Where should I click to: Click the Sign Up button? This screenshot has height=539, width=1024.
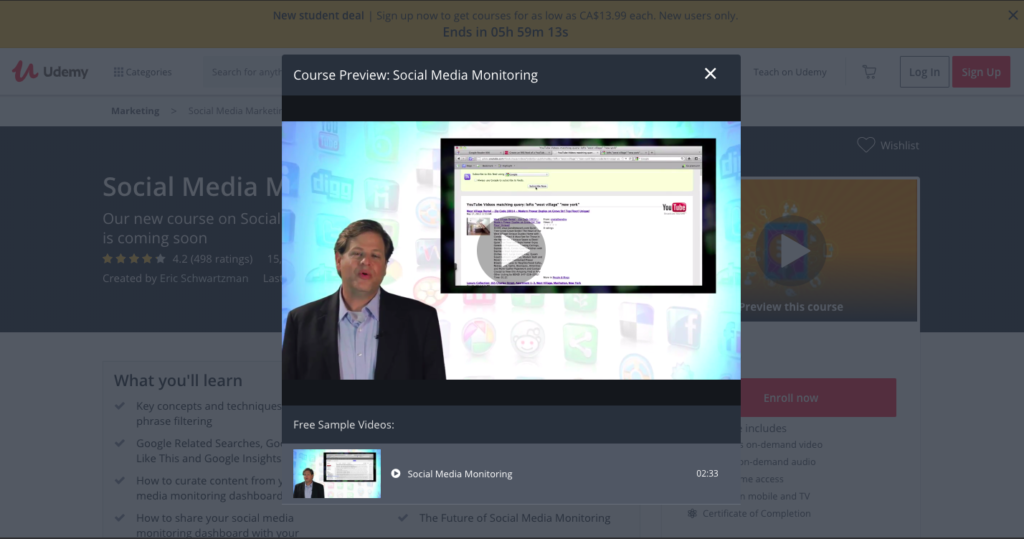981,72
